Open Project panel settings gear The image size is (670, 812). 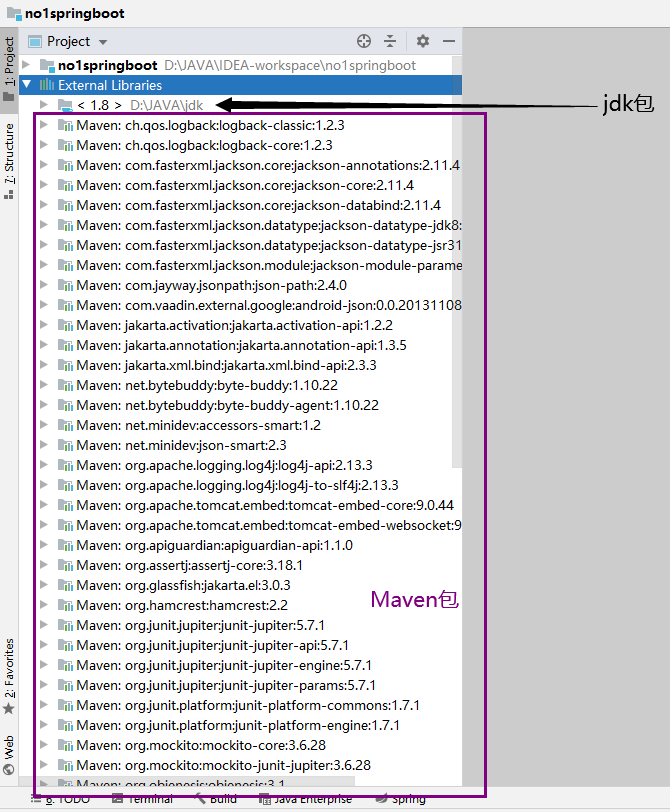423,41
